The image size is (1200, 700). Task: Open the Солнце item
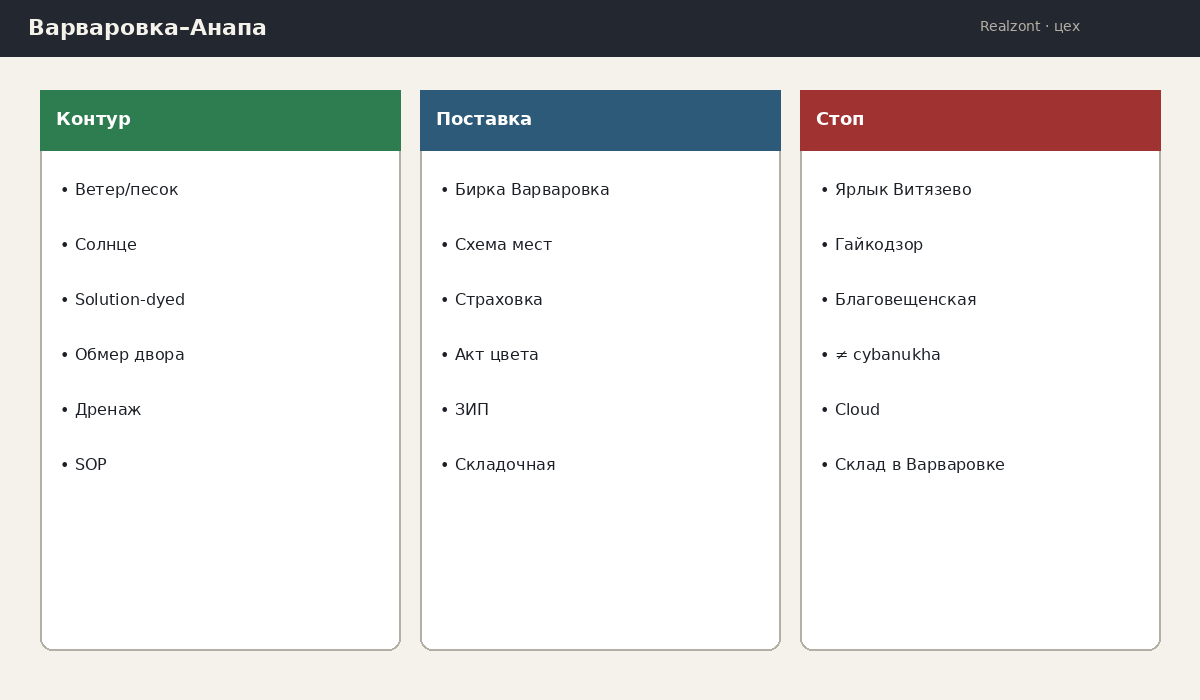(x=98, y=245)
